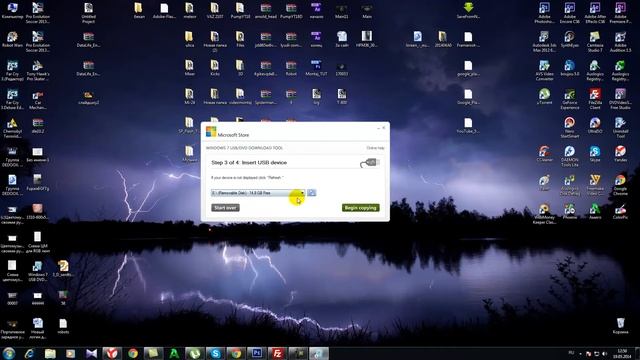Select the AVS Video Converter shortcut
Image resolution: width=640 pixels, height=360 pixels.
tap(544, 70)
